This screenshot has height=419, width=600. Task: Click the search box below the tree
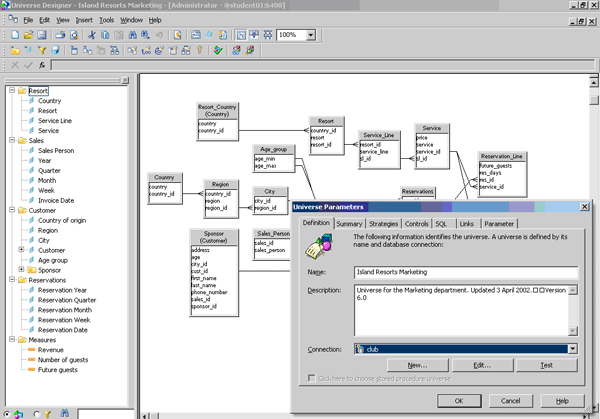[106, 414]
